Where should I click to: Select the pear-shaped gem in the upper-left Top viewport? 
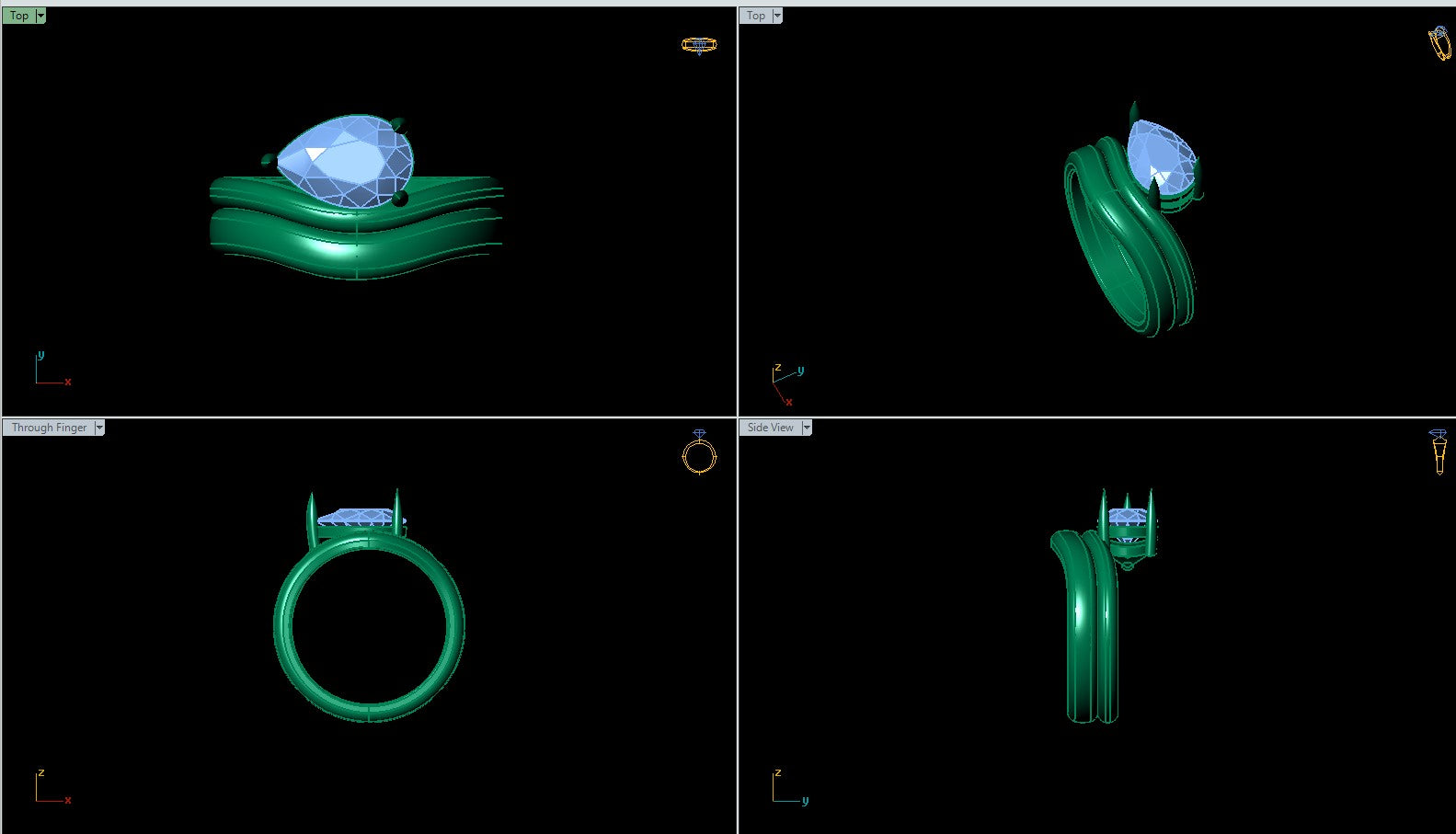(x=345, y=160)
